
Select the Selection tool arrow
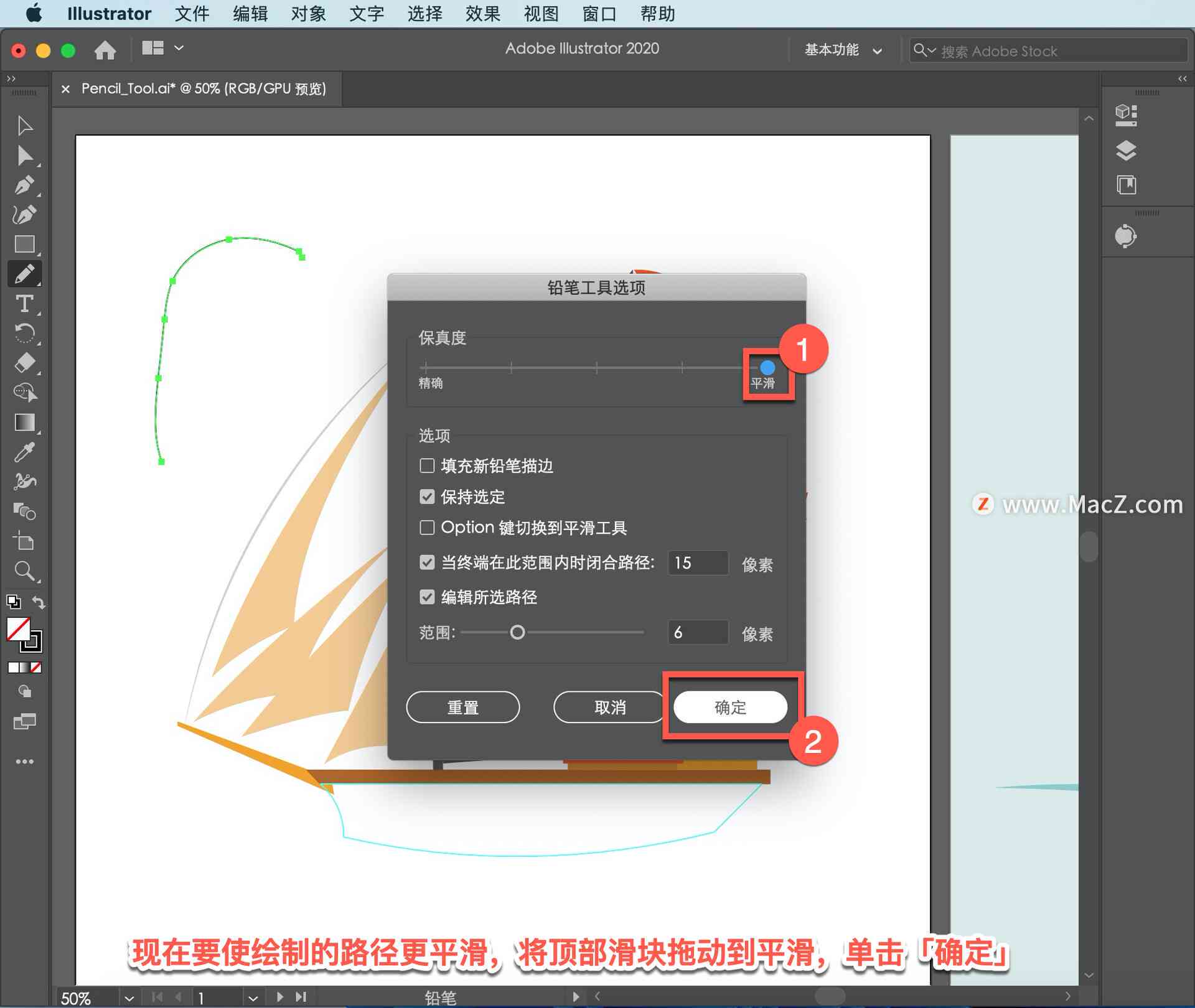tap(24, 126)
